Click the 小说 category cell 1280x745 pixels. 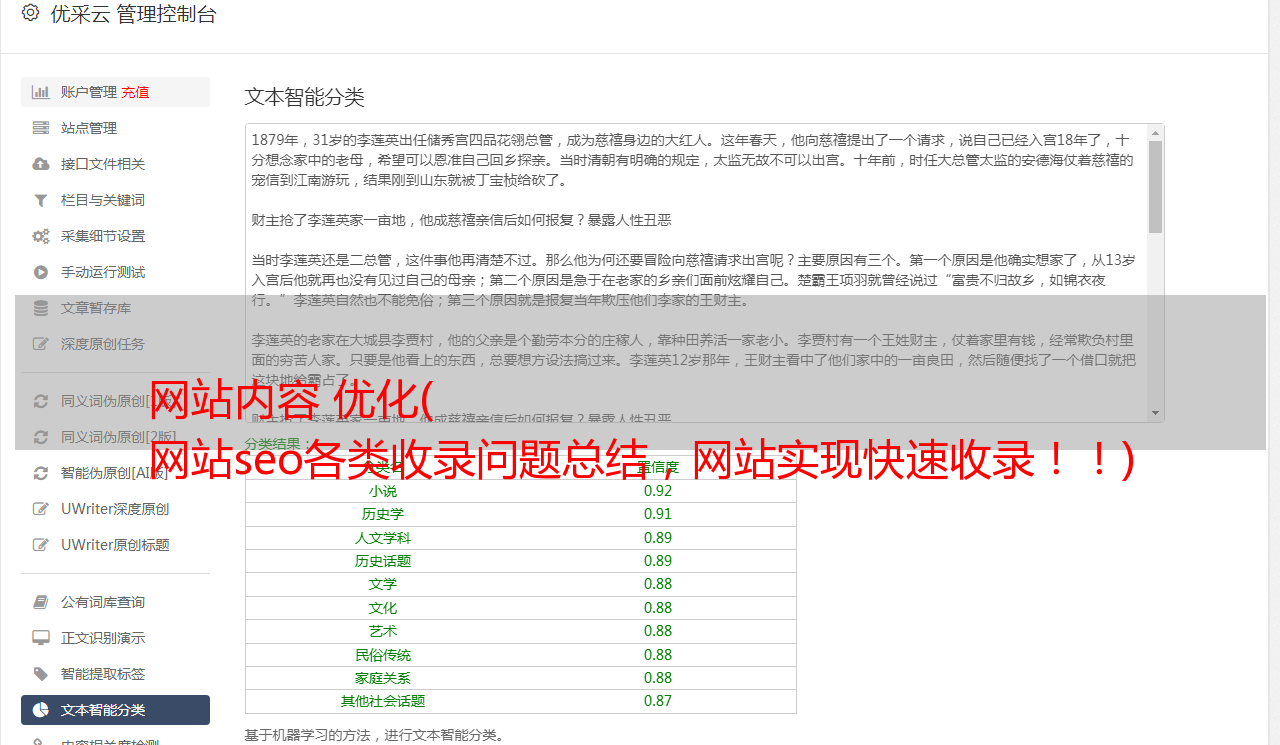tap(383, 491)
